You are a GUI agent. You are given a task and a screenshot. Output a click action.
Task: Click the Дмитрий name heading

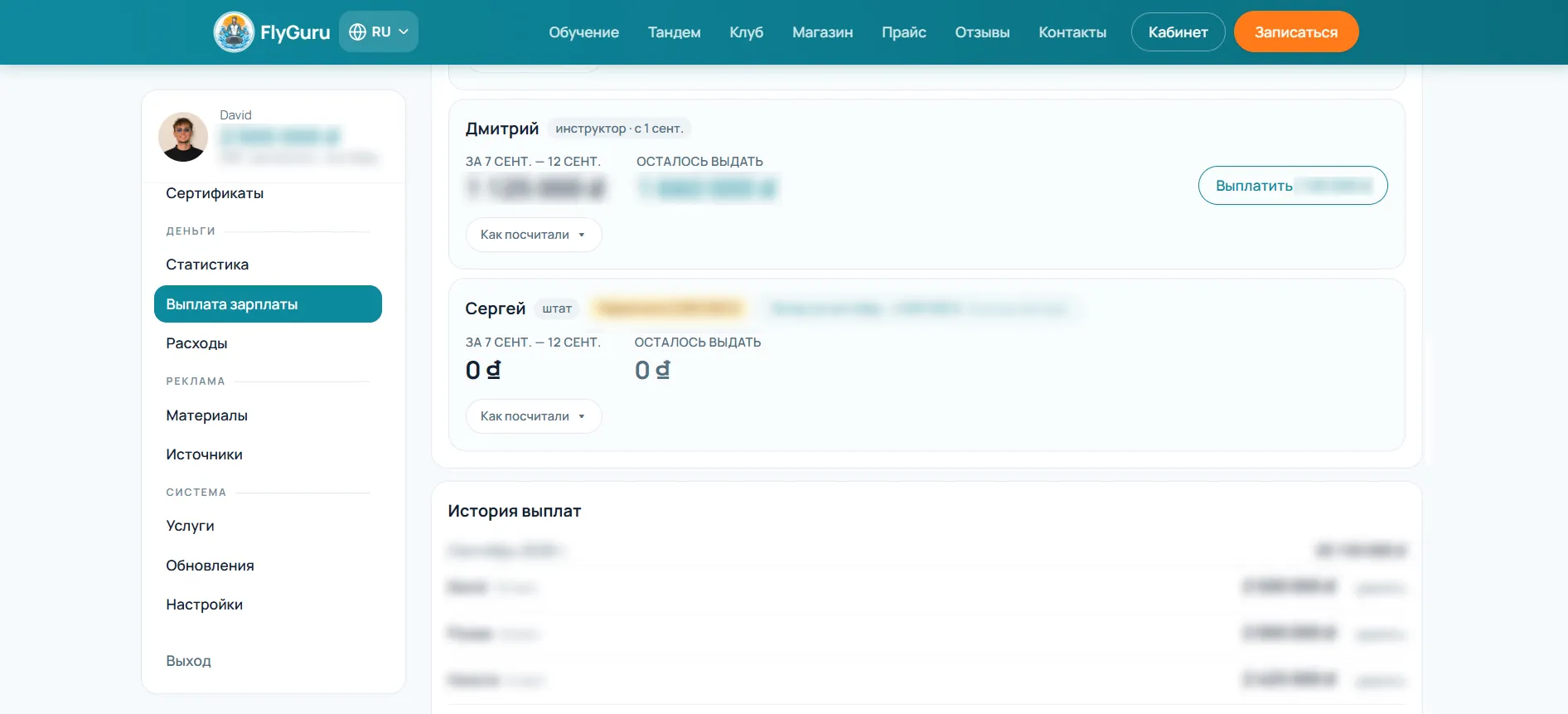[502, 129]
